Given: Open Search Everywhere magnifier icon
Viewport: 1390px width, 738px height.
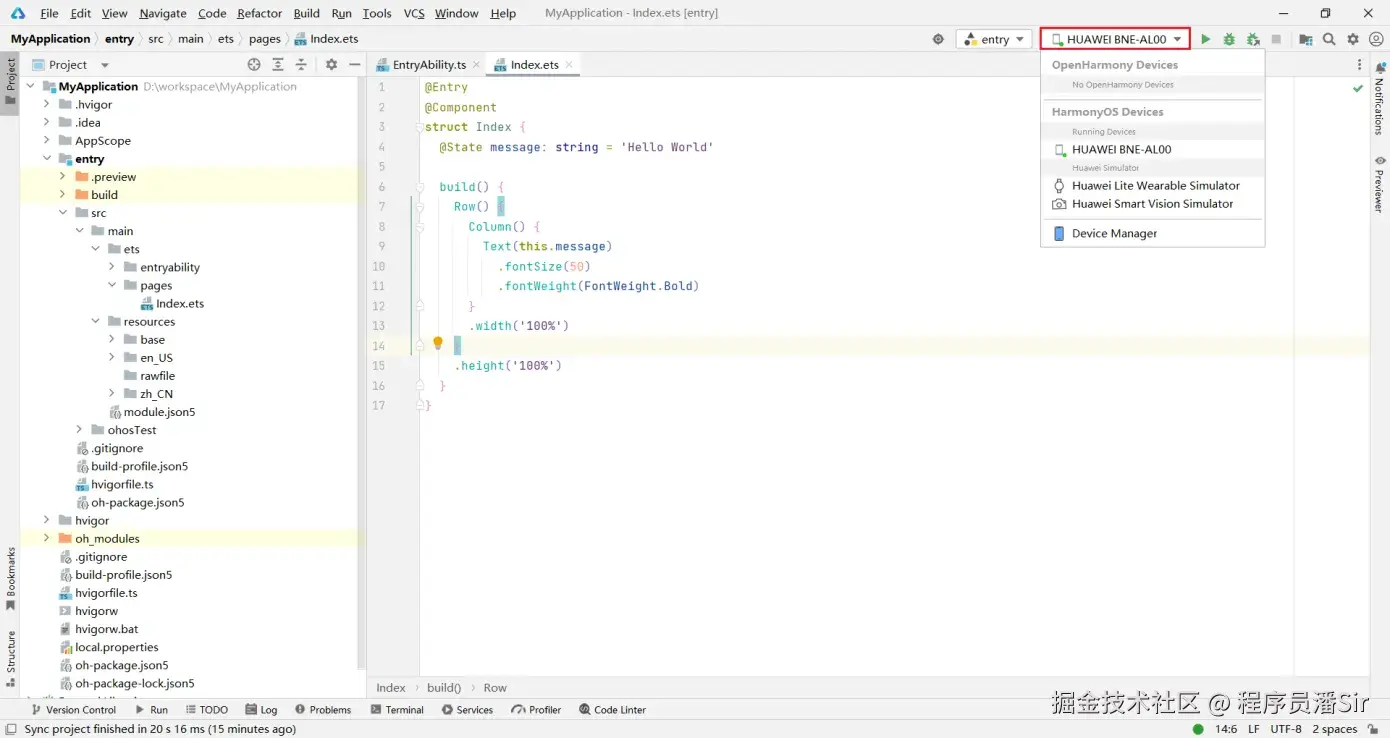Looking at the screenshot, I should click(1329, 39).
